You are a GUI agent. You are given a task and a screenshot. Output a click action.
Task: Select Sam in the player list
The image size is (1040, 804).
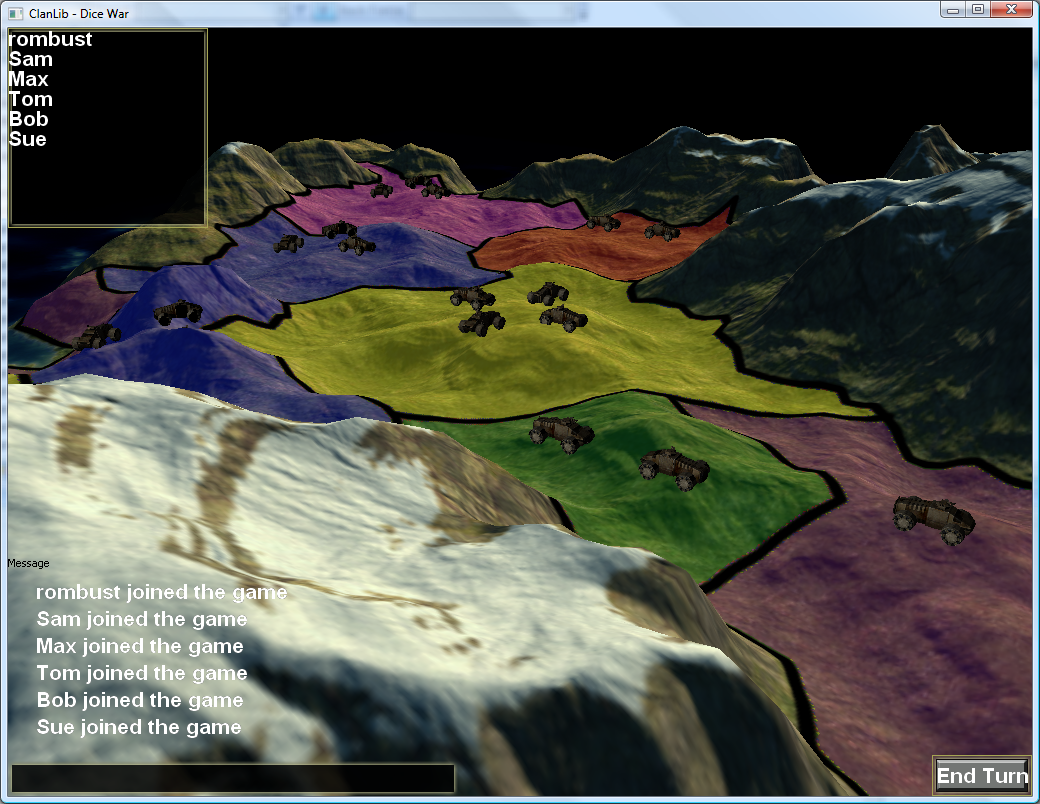click(30, 60)
